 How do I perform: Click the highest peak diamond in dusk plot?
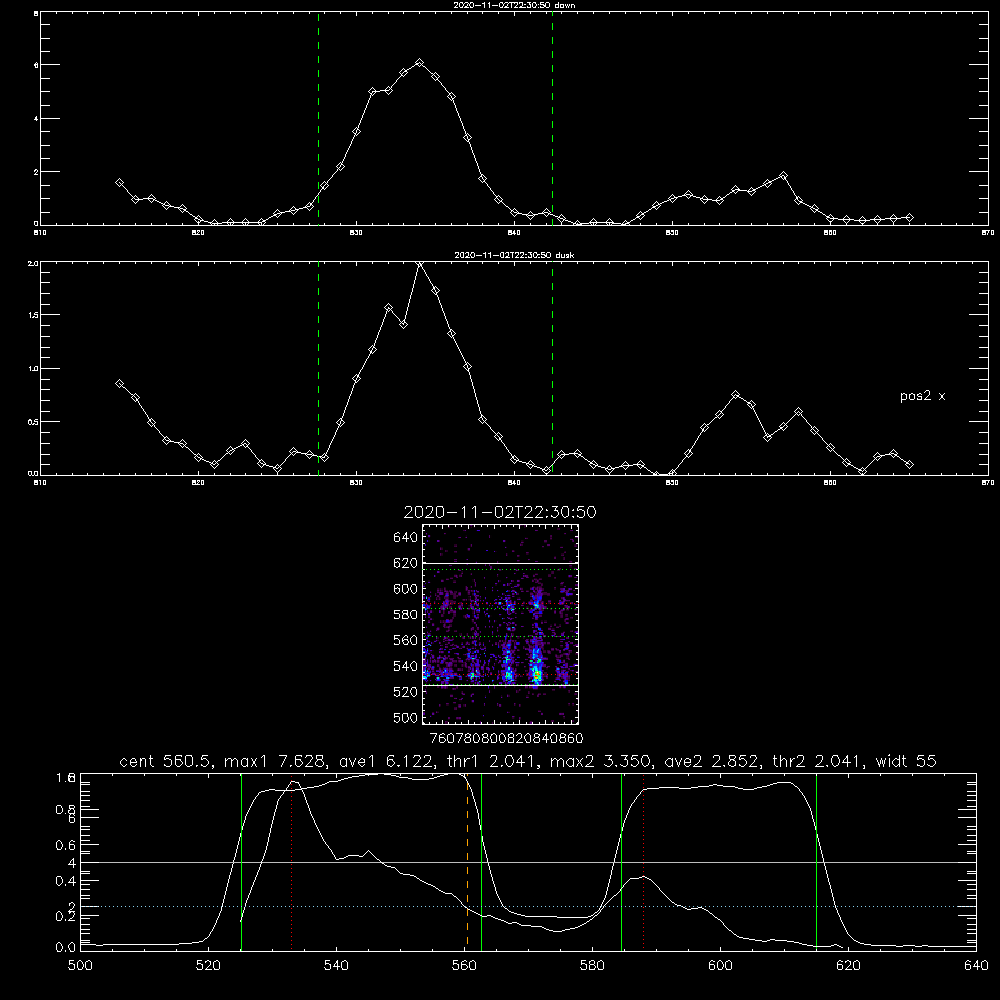click(419, 263)
